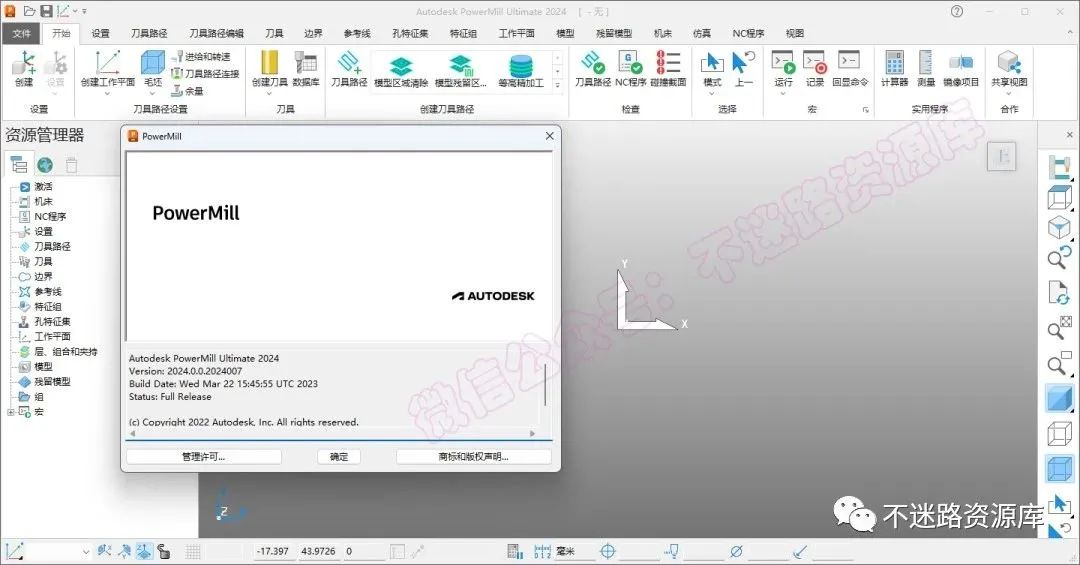This screenshot has height=565, width=1080.
Task: Select 参考线 in the explorer tree
Action: (x=48, y=291)
